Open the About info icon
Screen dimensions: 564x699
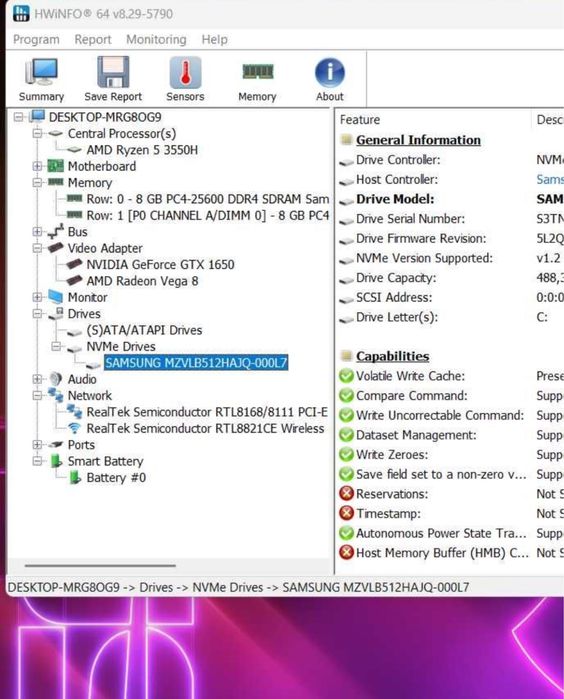tap(329, 72)
